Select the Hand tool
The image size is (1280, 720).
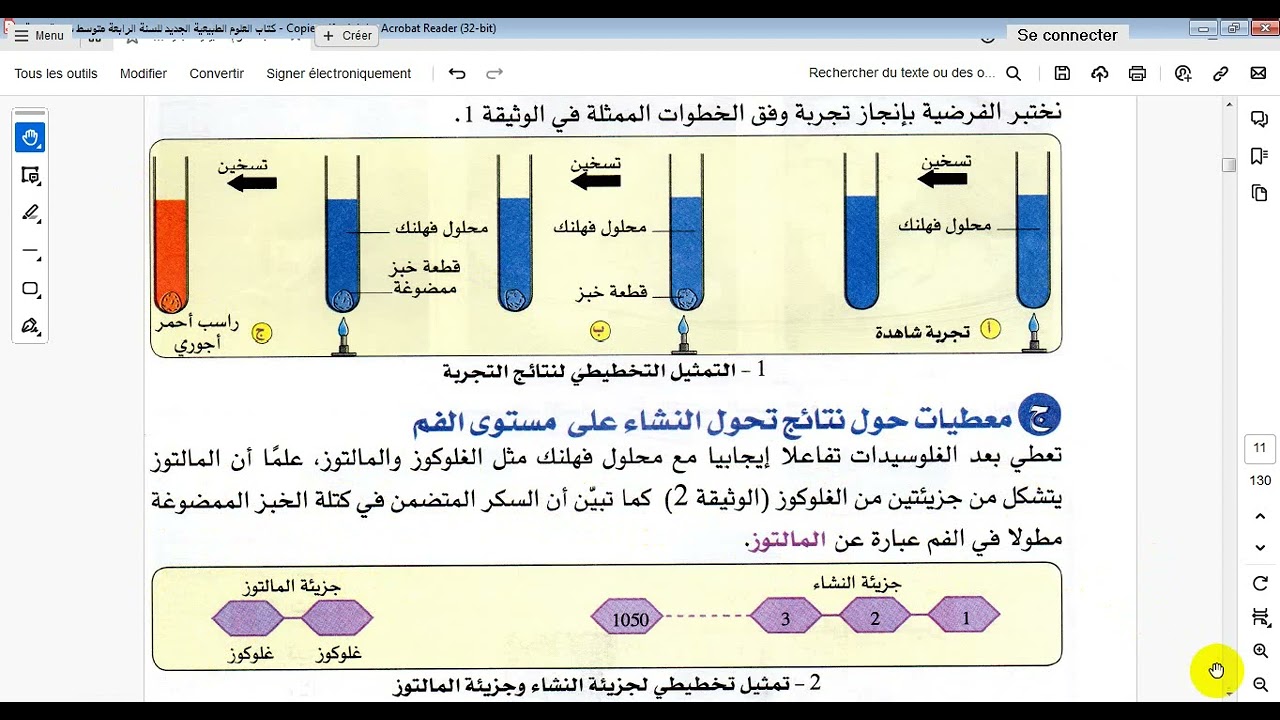pyautogui.click(x=30, y=138)
